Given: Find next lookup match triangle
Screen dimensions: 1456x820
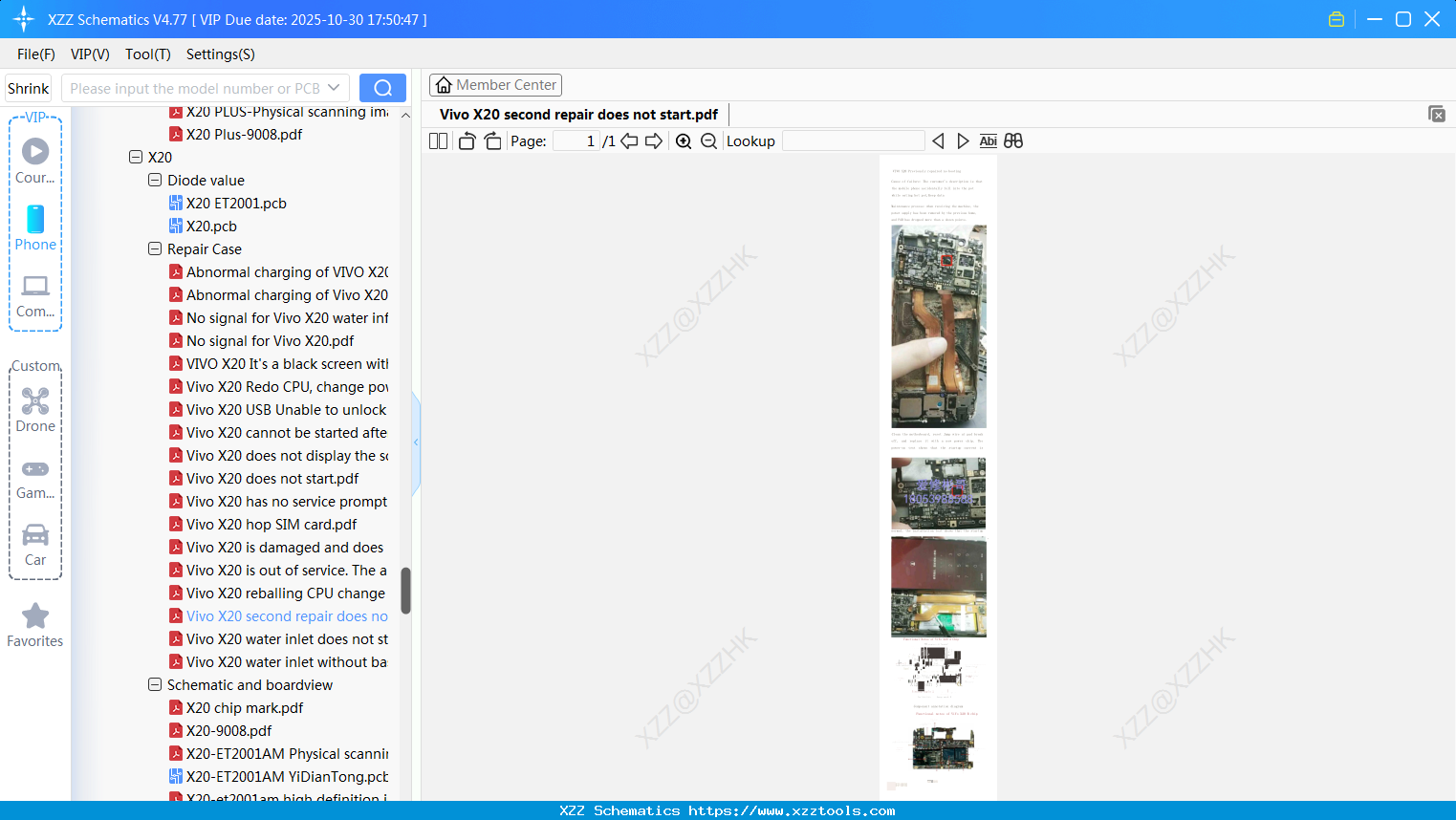Looking at the screenshot, I should click(x=963, y=141).
